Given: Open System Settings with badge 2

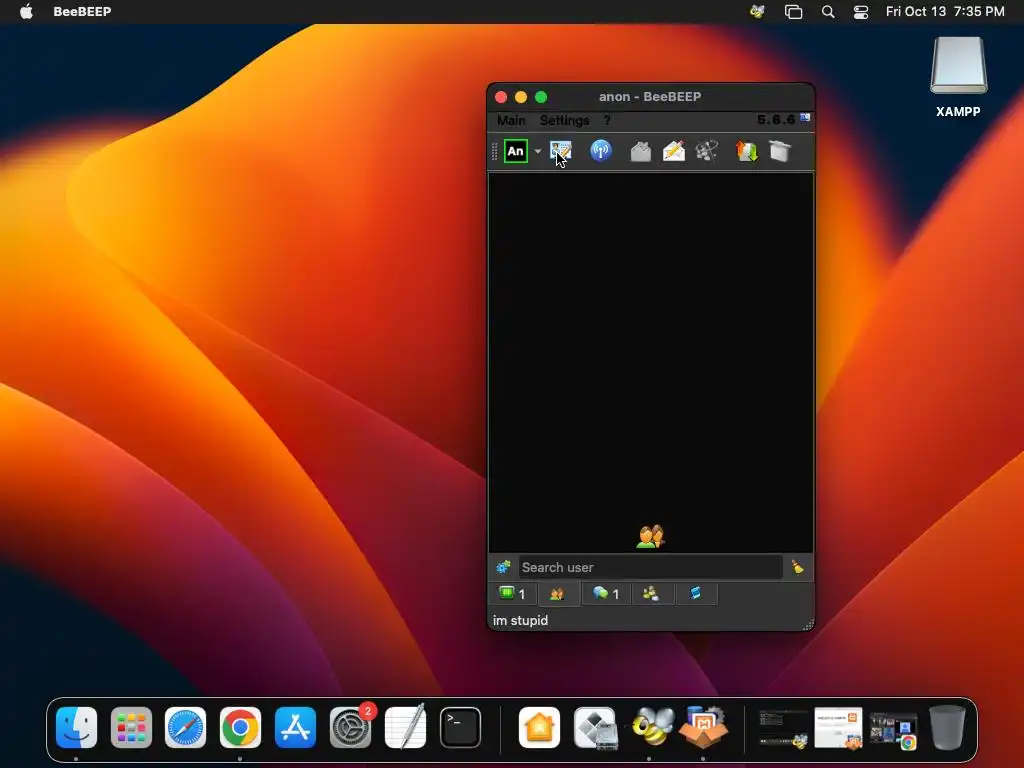Looking at the screenshot, I should pyautogui.click(x=351, y=727).
